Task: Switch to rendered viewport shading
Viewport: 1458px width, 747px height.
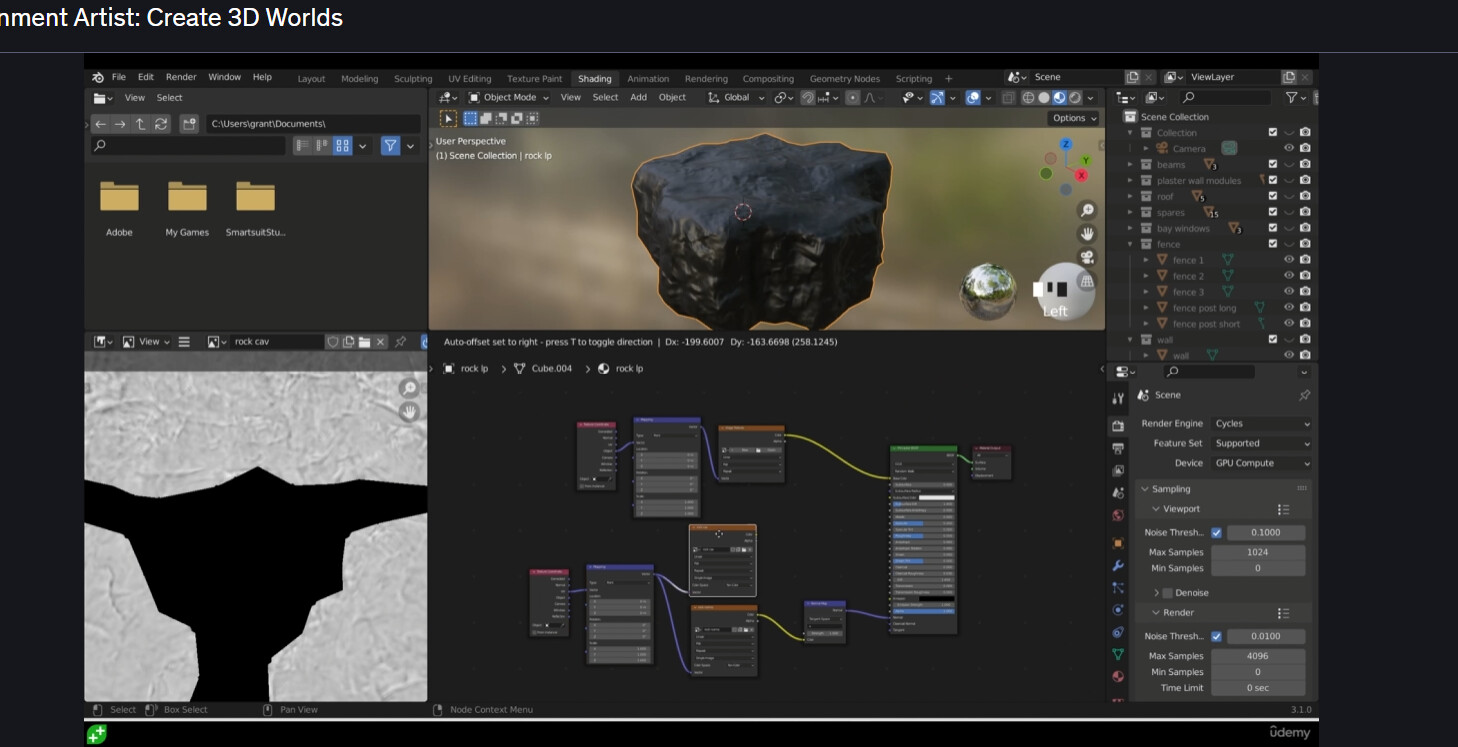Action: [x=1075, y=97]
